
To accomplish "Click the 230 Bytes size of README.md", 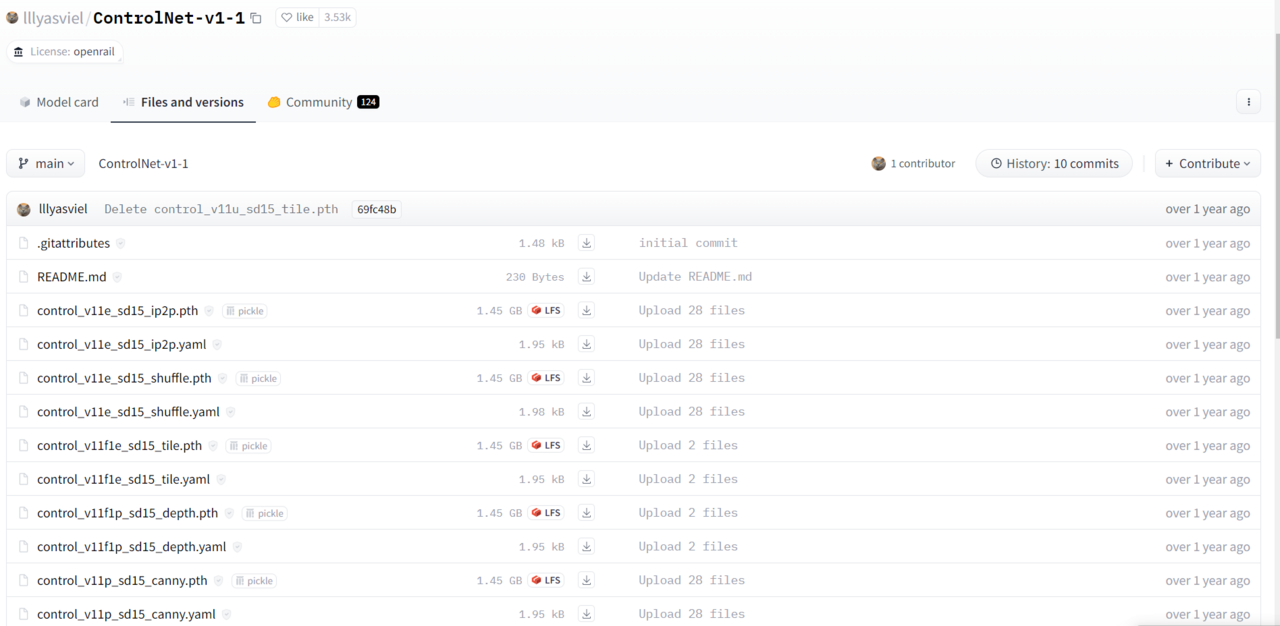I will (535, 277).
